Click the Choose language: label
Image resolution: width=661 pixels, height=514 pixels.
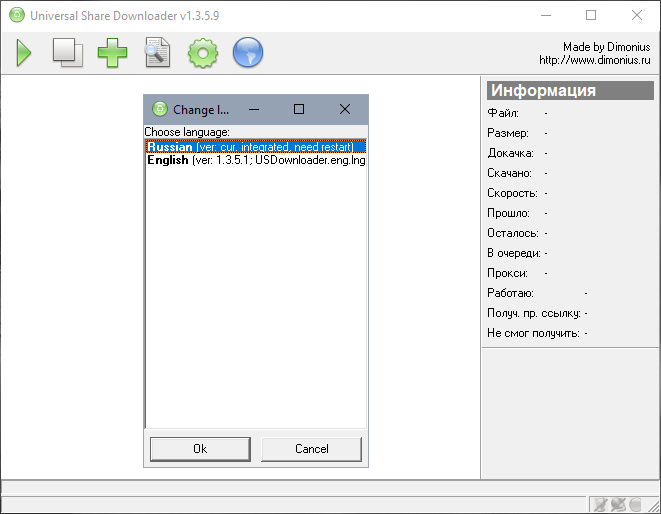tap(187, 132)
